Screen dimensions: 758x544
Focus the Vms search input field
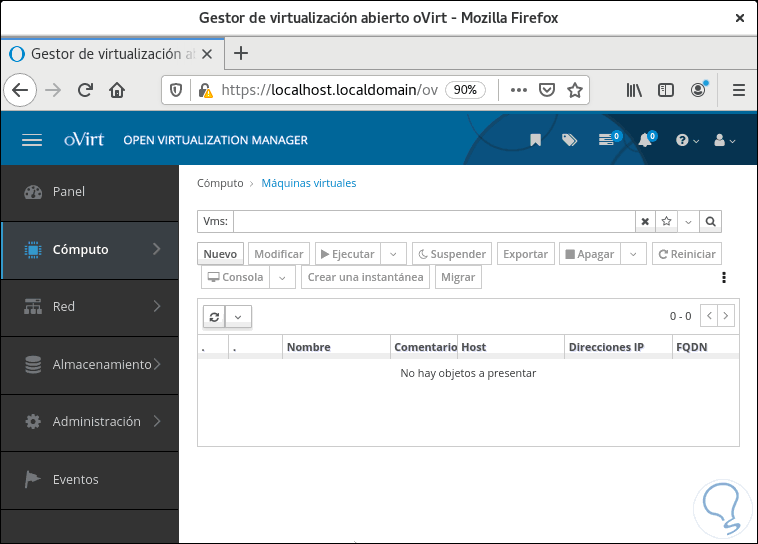point(434,221)
